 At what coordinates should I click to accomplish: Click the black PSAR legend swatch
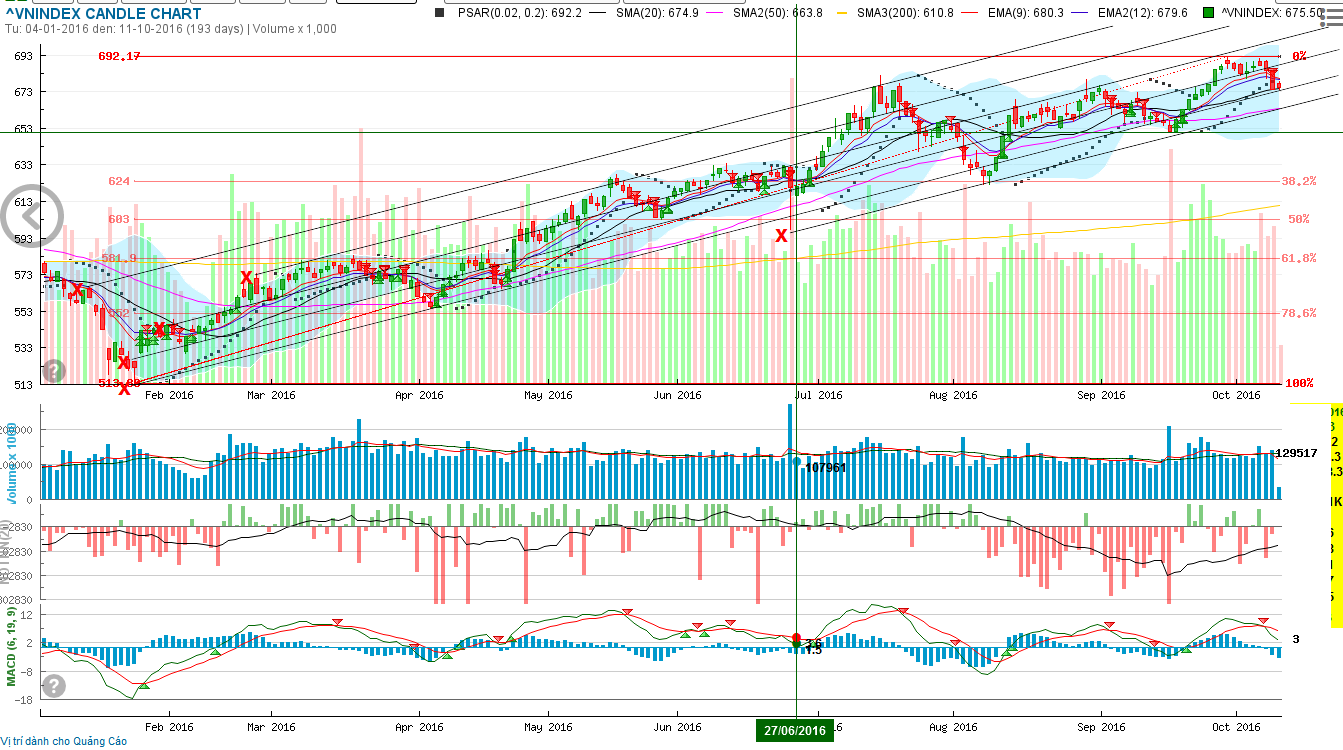pos(440,13)
